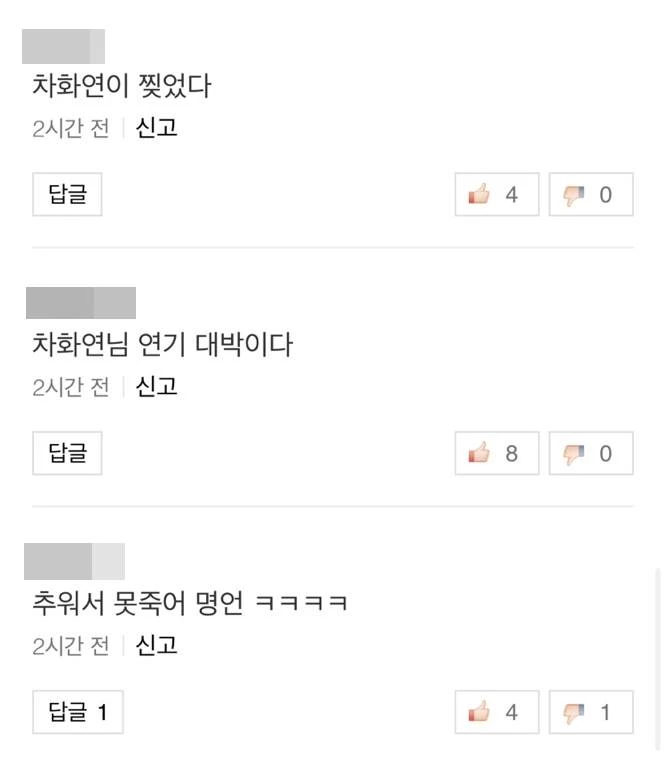Open the blurred username of the first comment

pyautogui.click(x=63, y=46)
